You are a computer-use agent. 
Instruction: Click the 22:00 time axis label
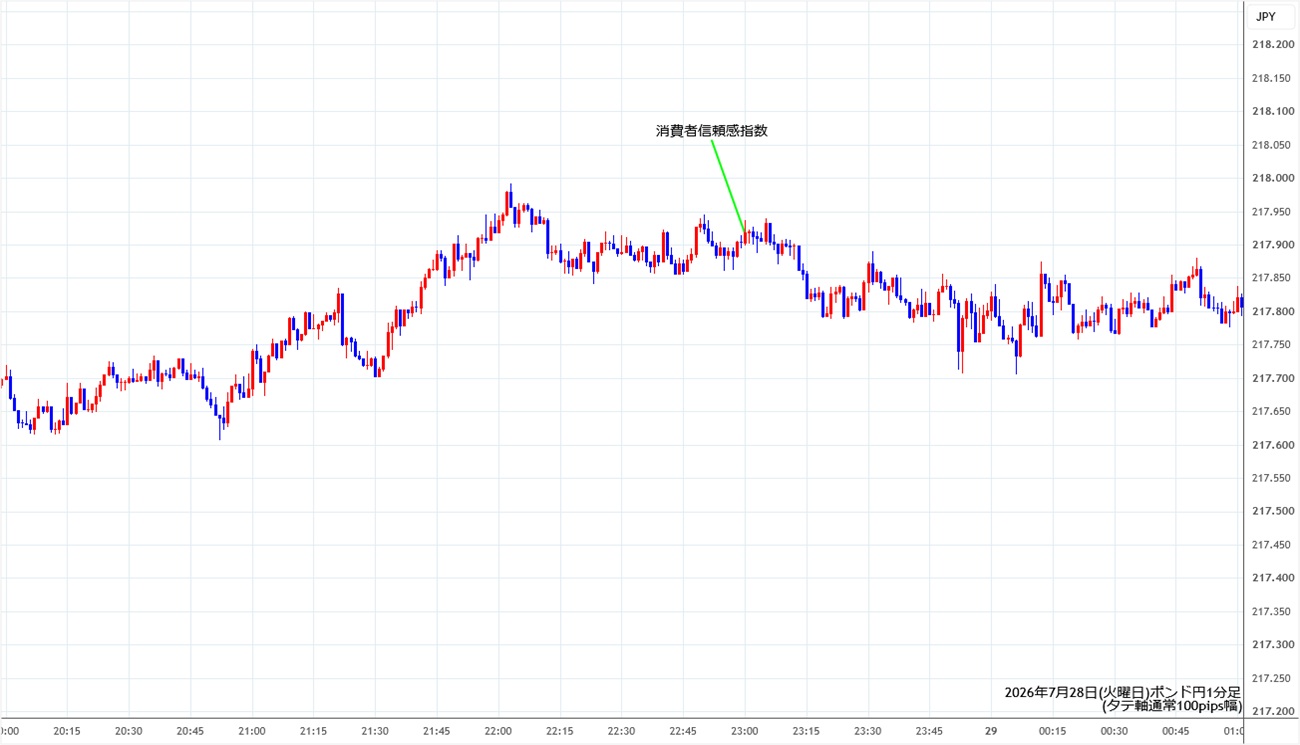[x=498, y=731]
